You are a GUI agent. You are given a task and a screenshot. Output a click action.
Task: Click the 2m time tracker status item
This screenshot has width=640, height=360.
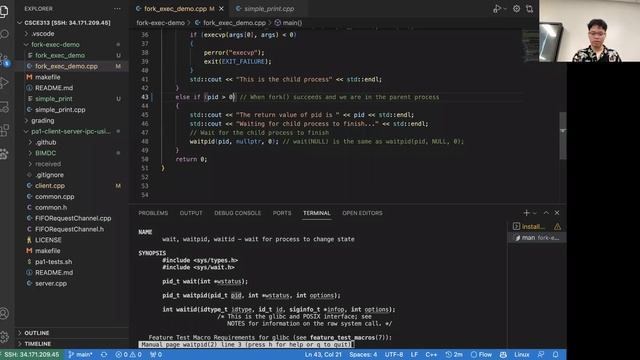(x=454, y=355)
